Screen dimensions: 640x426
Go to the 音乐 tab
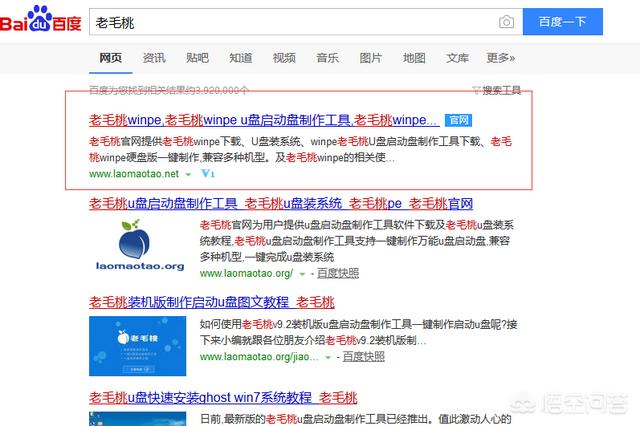[327, 58]
